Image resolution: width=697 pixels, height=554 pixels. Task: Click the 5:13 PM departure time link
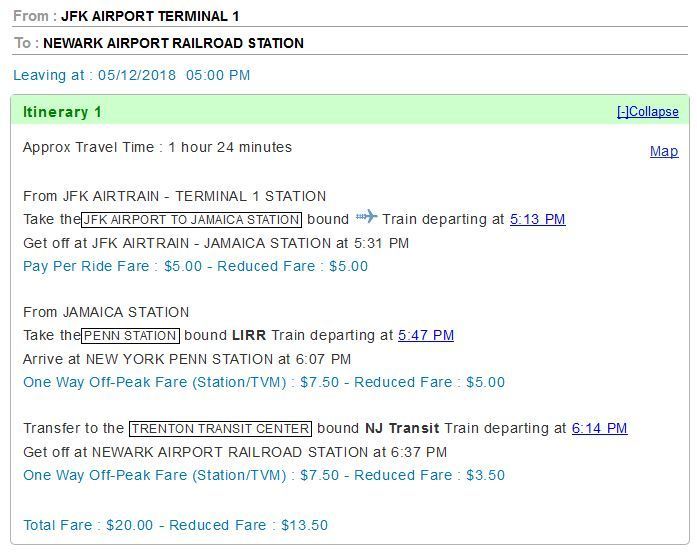coord(537,220)
